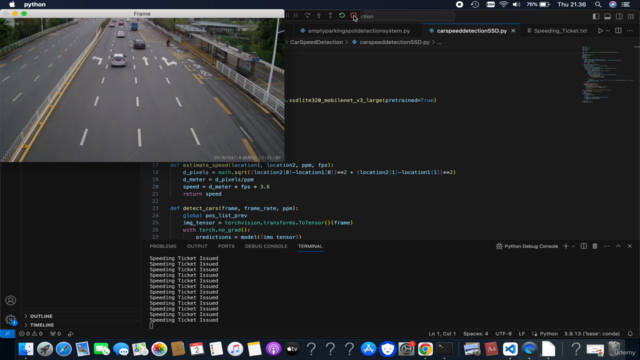Open the PROBLEMS panel tab
Viewport: 640px width, 360px height.
point(163,246)
